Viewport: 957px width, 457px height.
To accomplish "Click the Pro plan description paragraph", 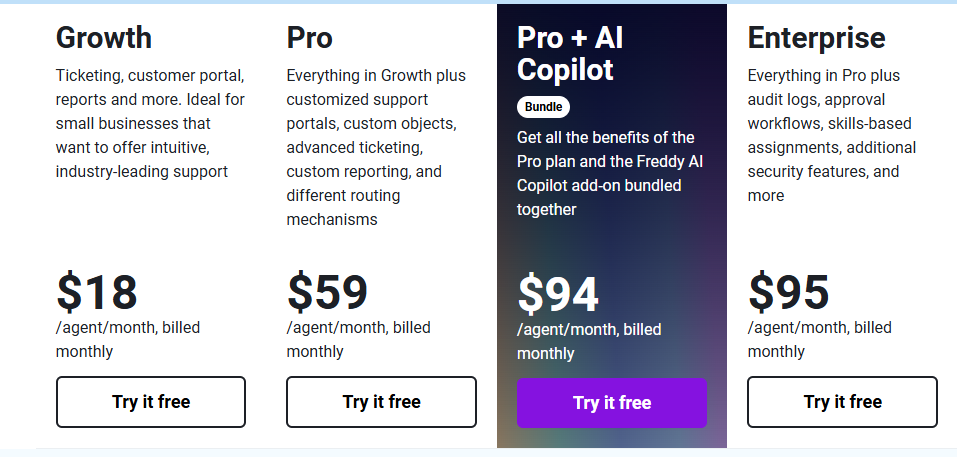I will coord(375,147).
